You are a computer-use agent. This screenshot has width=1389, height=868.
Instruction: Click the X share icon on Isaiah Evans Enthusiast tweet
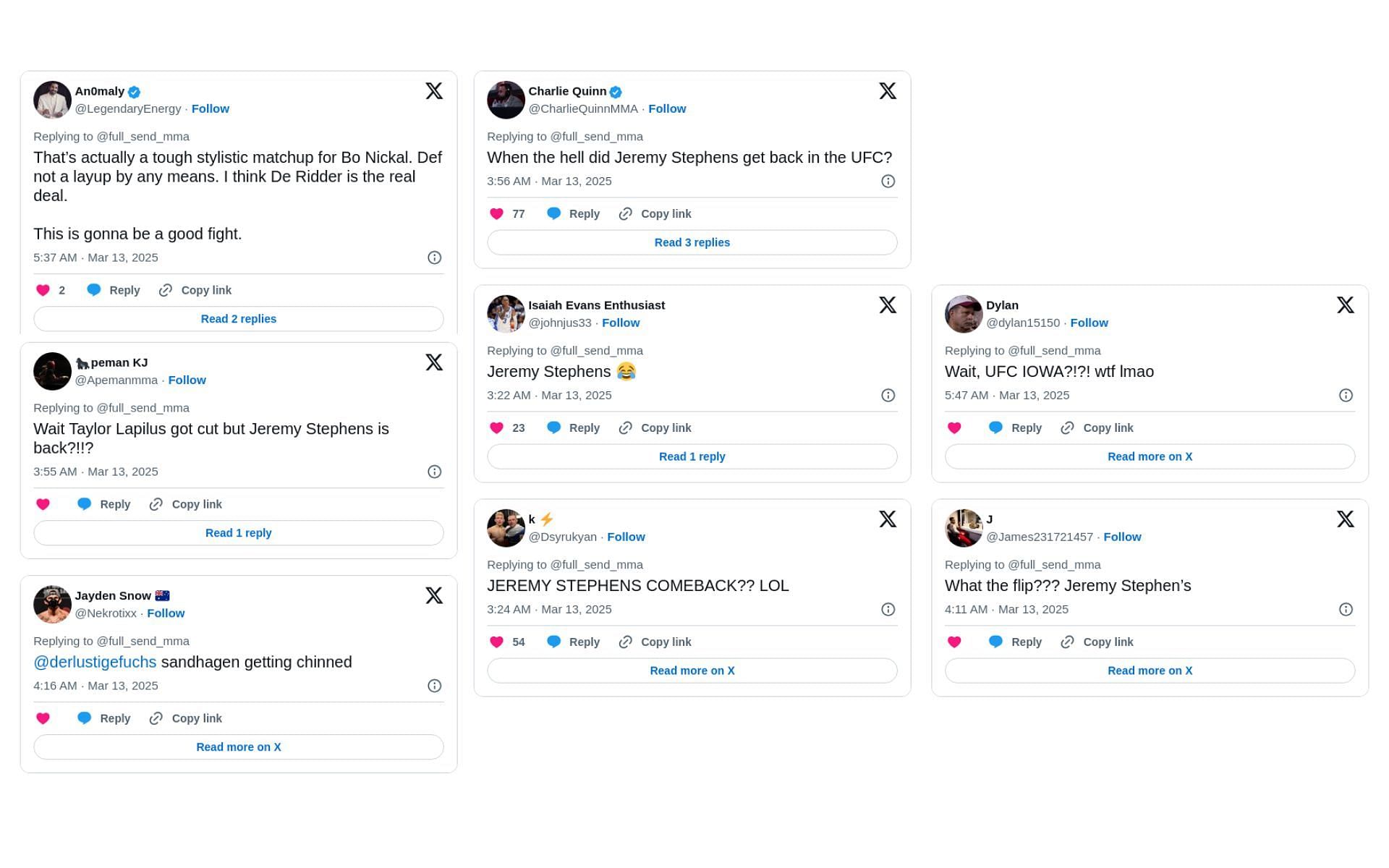[887, 305]
